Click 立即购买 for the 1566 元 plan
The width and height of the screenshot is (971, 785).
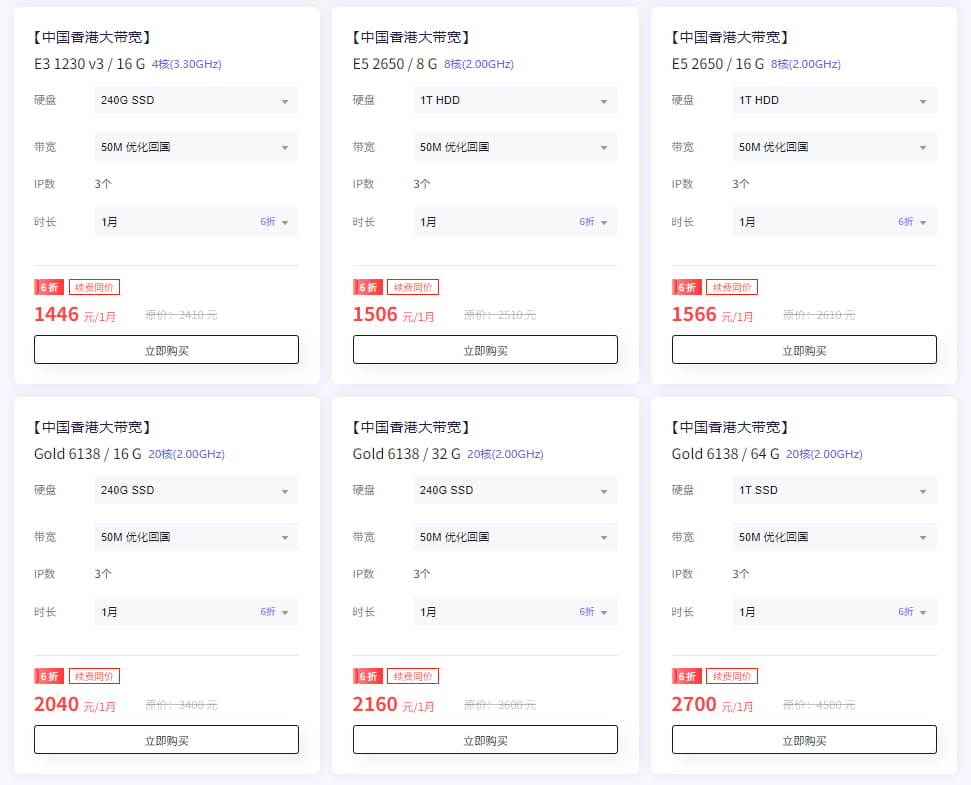(x=804, y=350)
